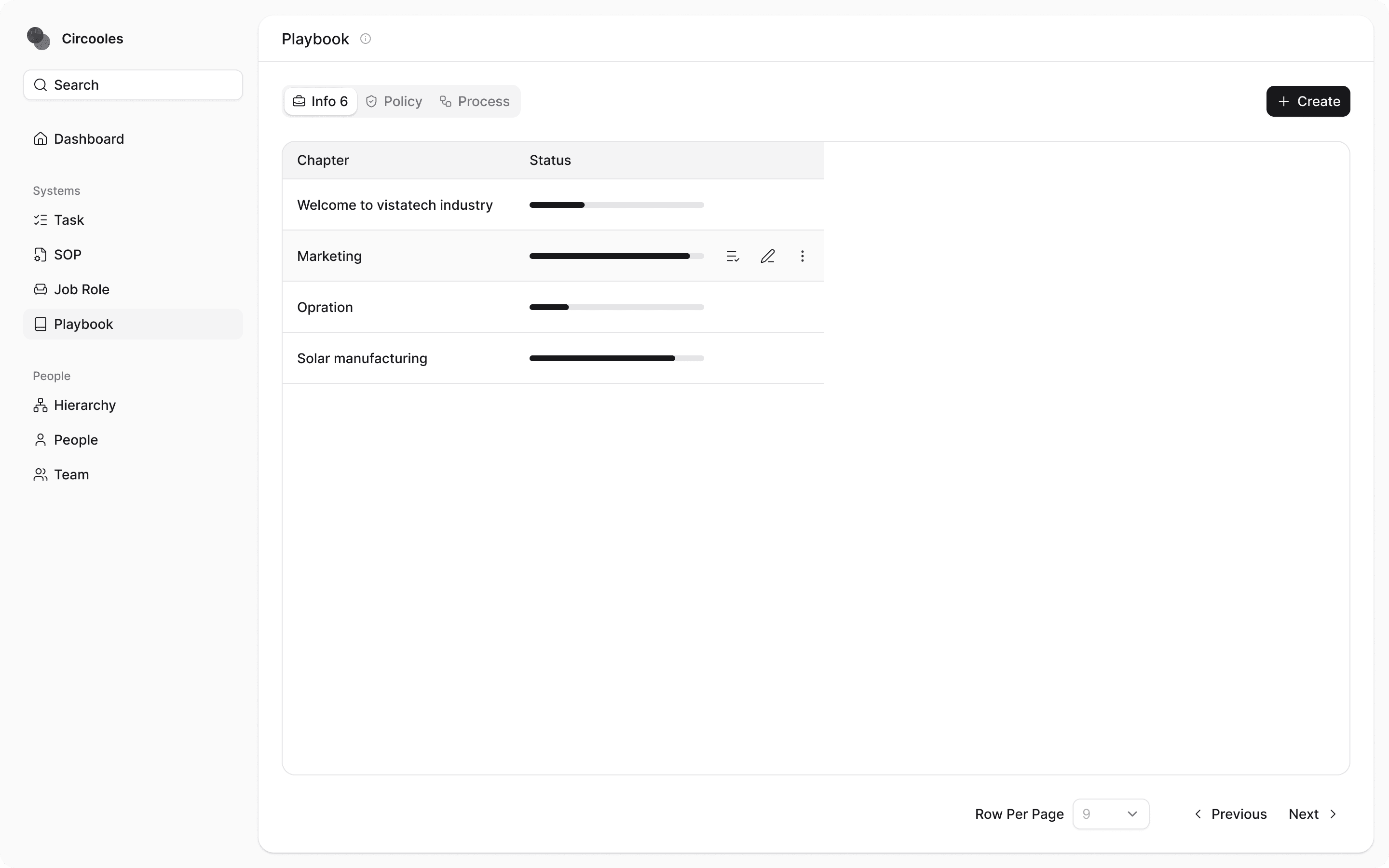Click the Opration progress bar

(x=616, y=307)
